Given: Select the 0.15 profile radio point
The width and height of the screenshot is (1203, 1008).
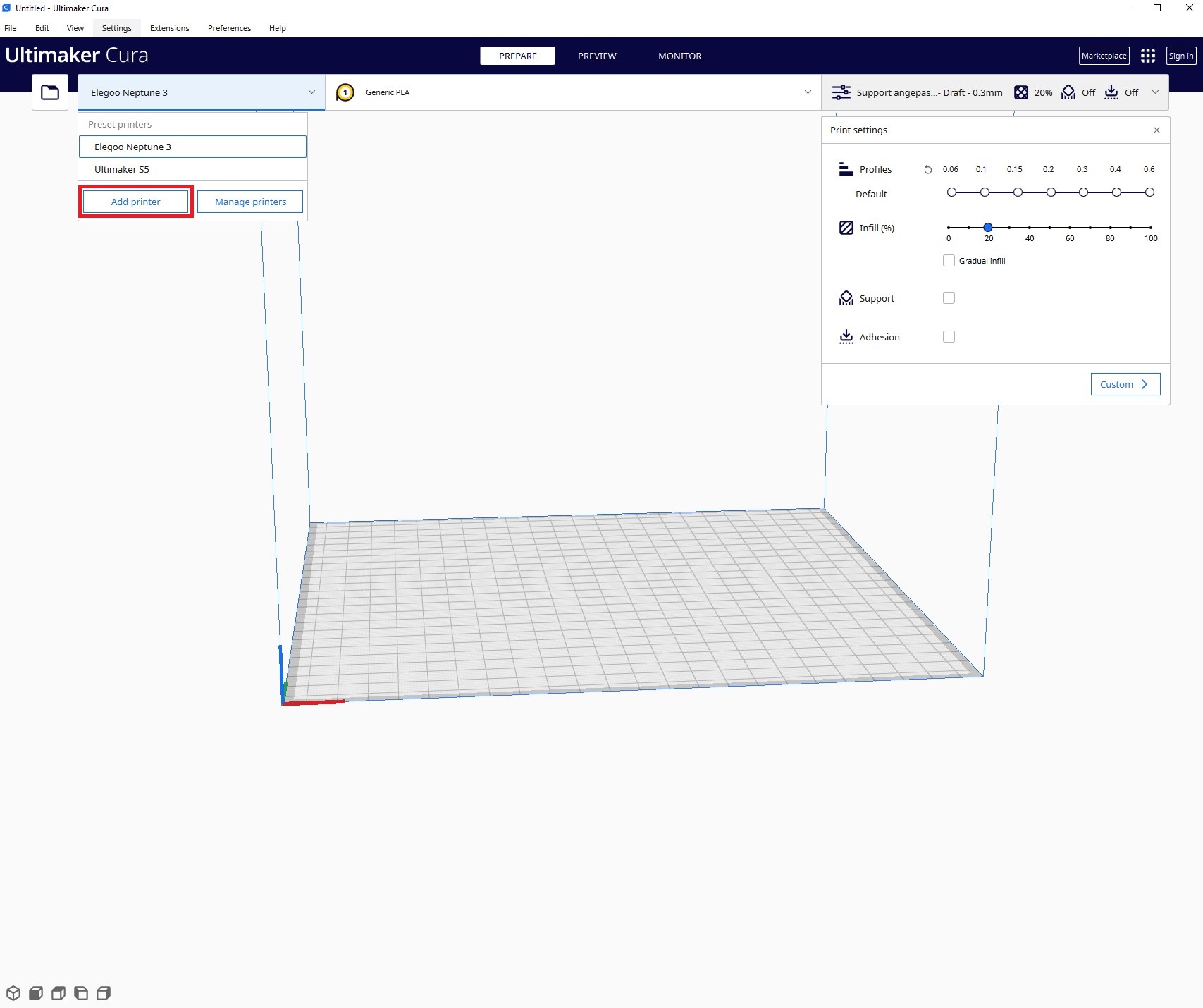Looking at the screenshot, I should pos(1018,192).
